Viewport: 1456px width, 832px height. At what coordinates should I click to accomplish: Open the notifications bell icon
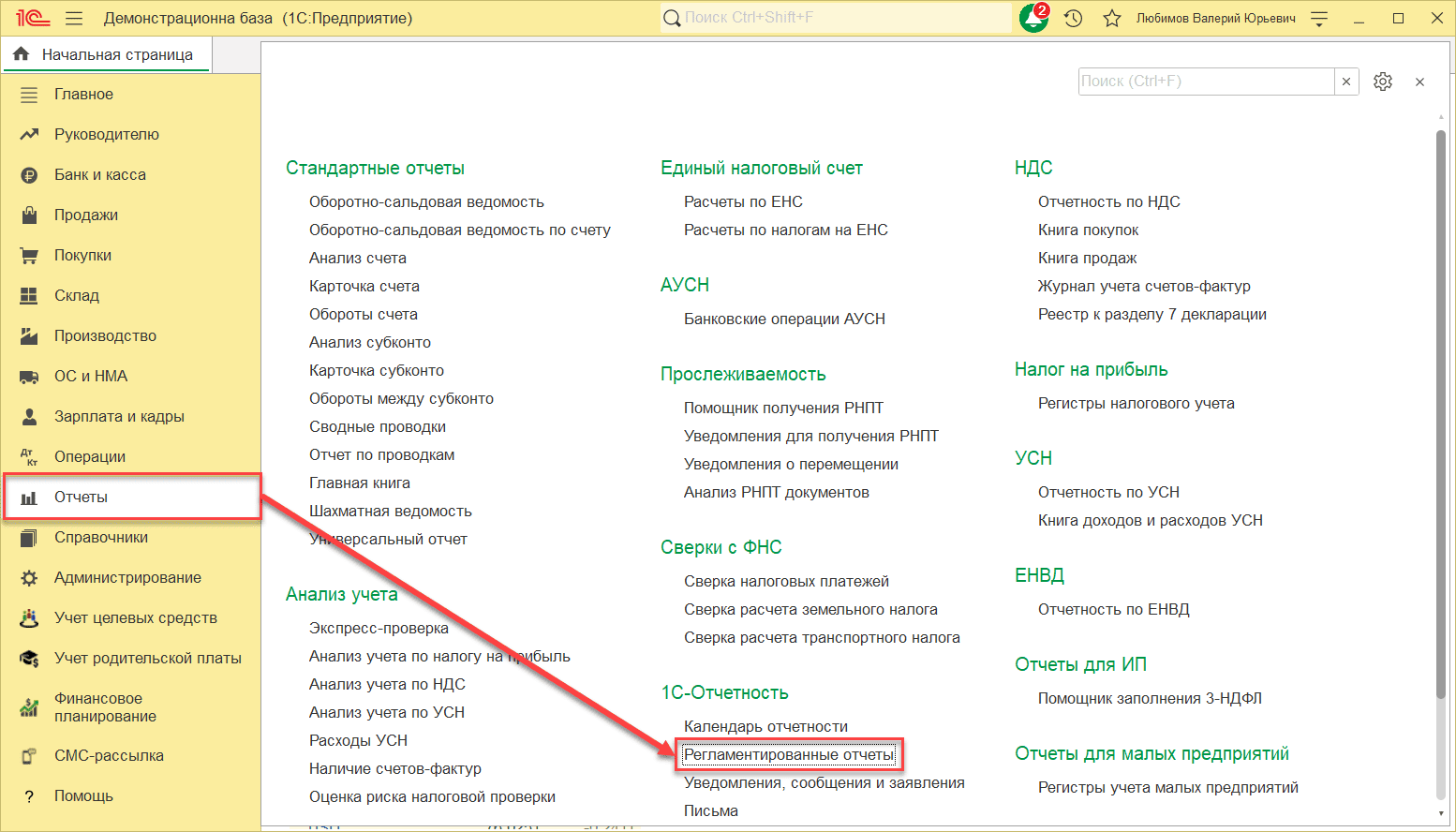coord(1033,19)
